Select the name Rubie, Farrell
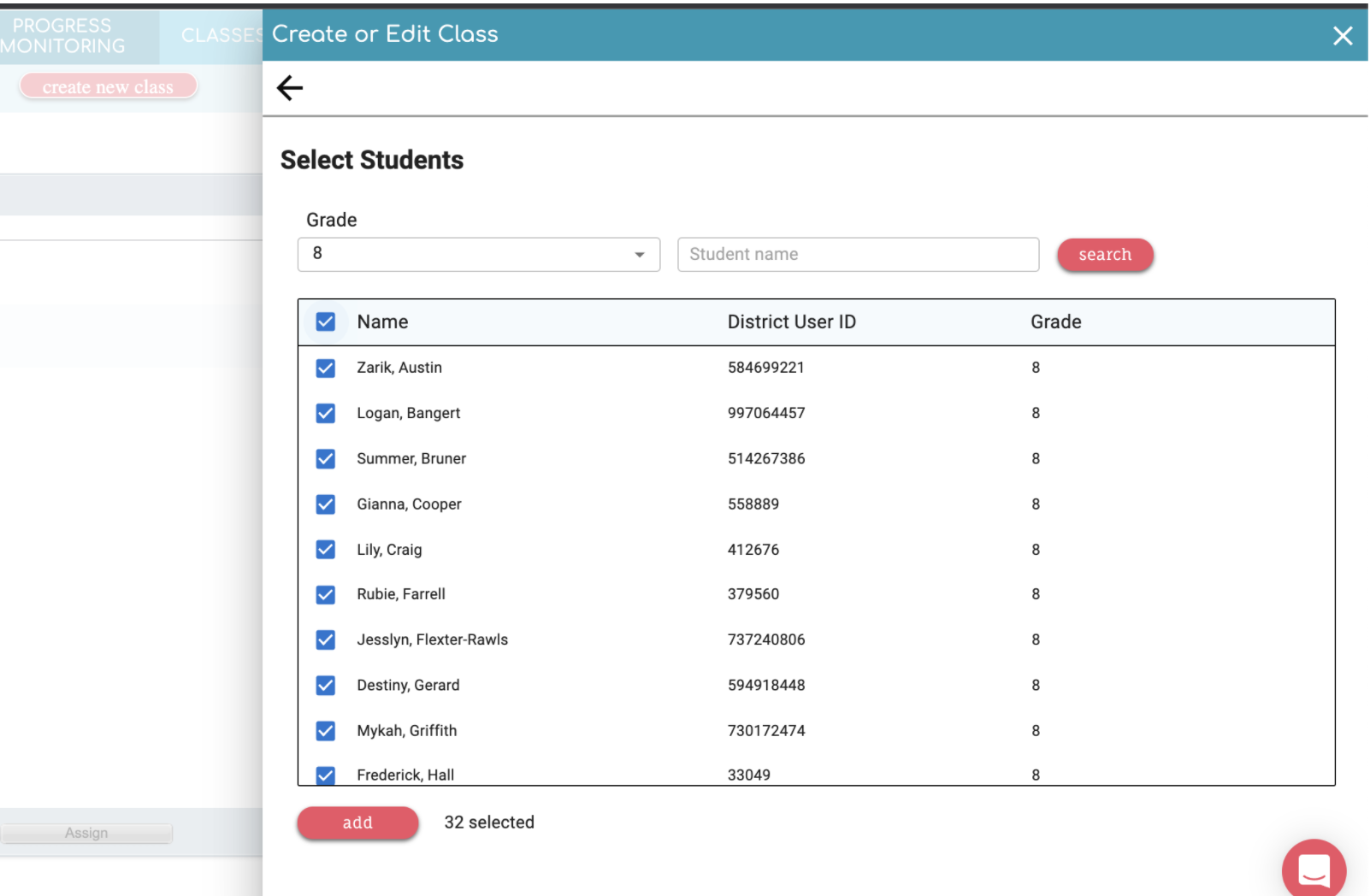This screenshot has width=1370, height=896. tap(401, 594)
